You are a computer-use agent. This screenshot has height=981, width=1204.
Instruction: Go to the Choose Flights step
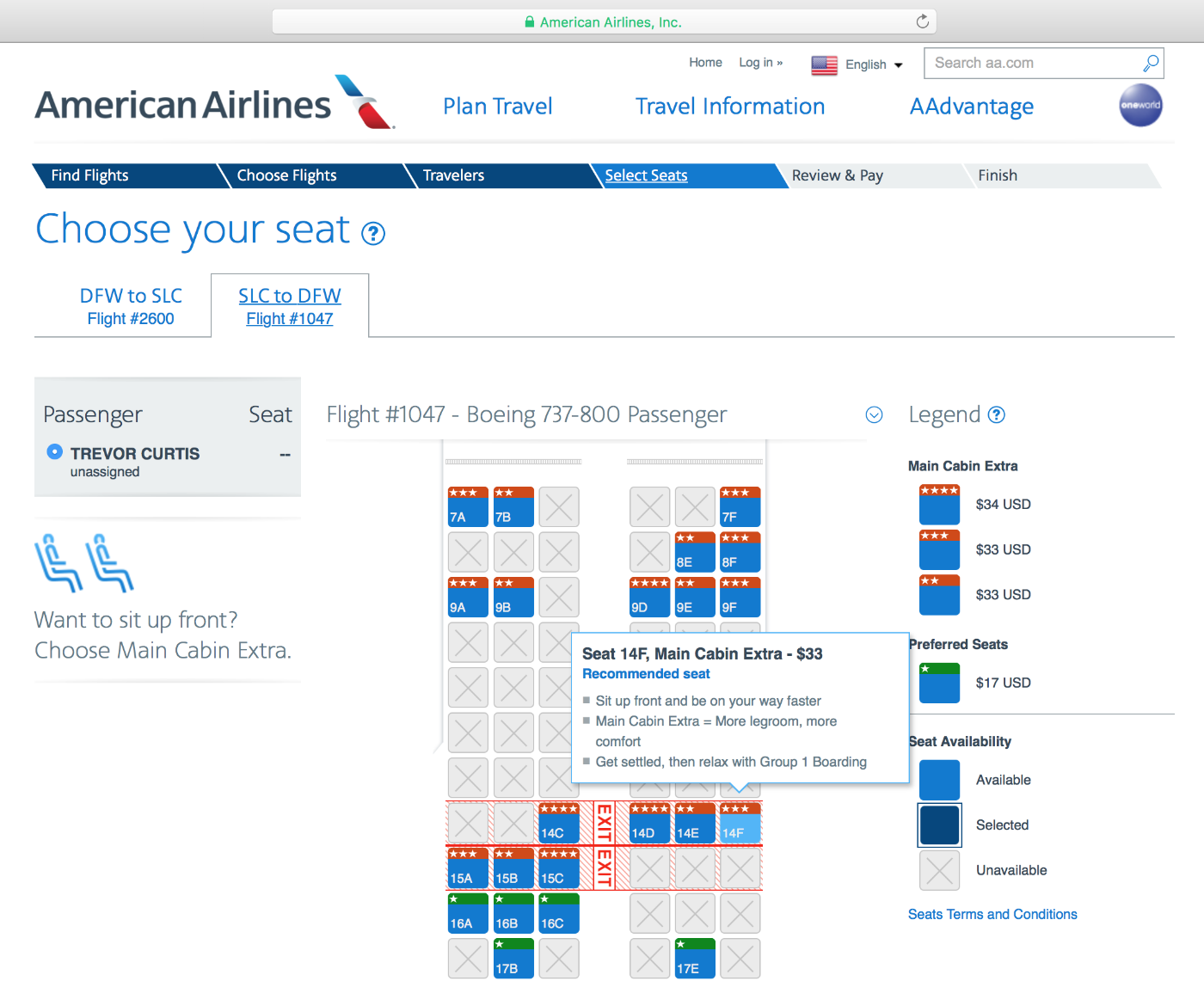pos(286,175)
